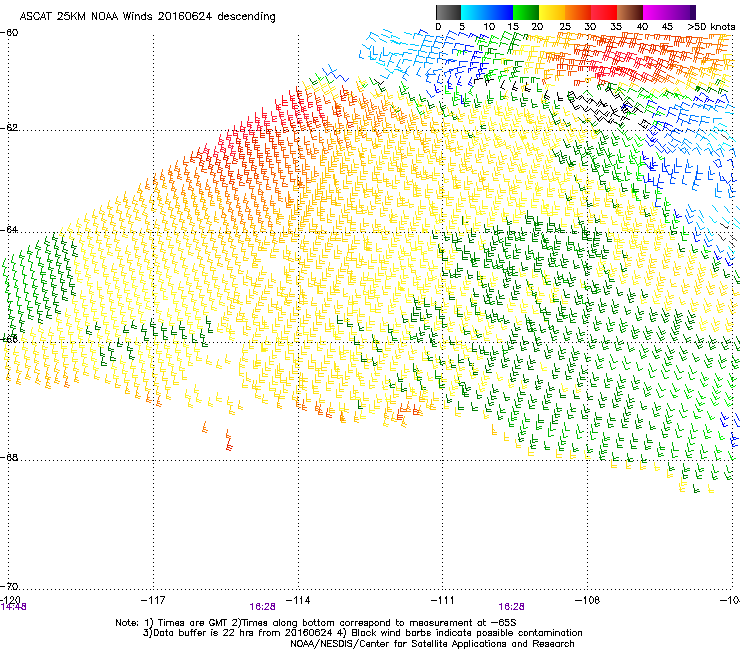The image size is (740, 650).
Task: Select the gray 0-5 knots color swatch
Action: tap(448, 12)
